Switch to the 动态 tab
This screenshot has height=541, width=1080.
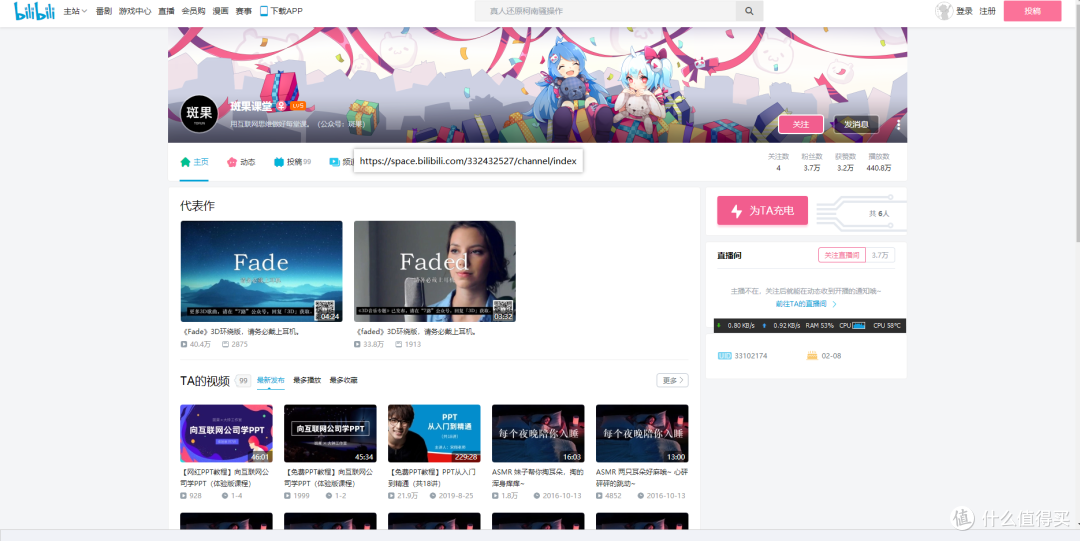pos(241,162)
